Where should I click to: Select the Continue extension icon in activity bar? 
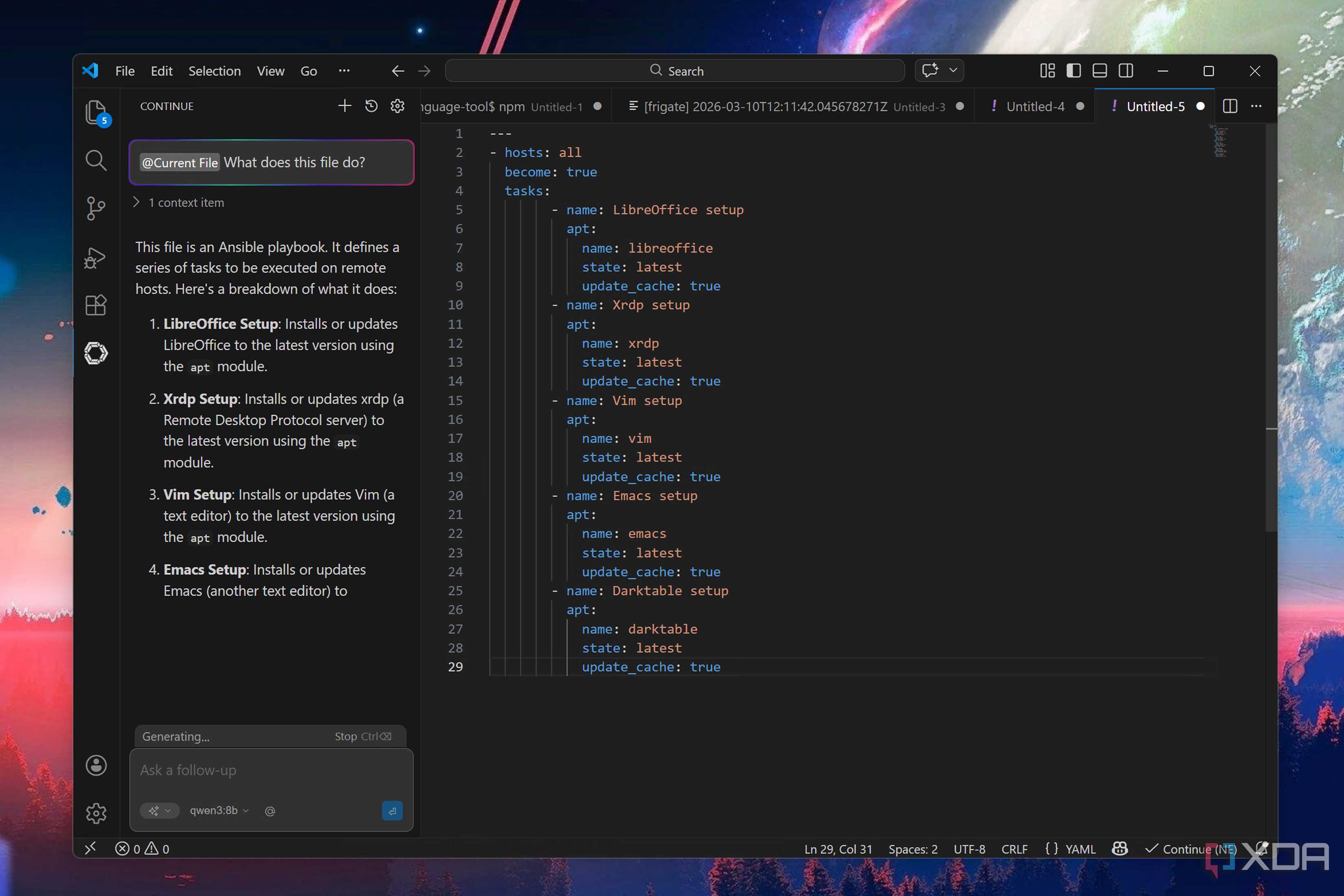click(x=96, y=353)
